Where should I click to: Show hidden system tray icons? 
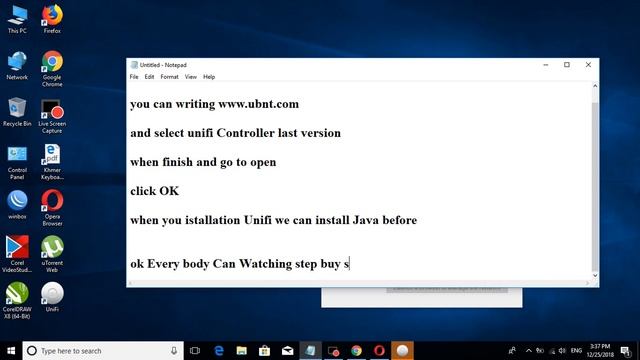pyautogui.click(x=529, y=351)
